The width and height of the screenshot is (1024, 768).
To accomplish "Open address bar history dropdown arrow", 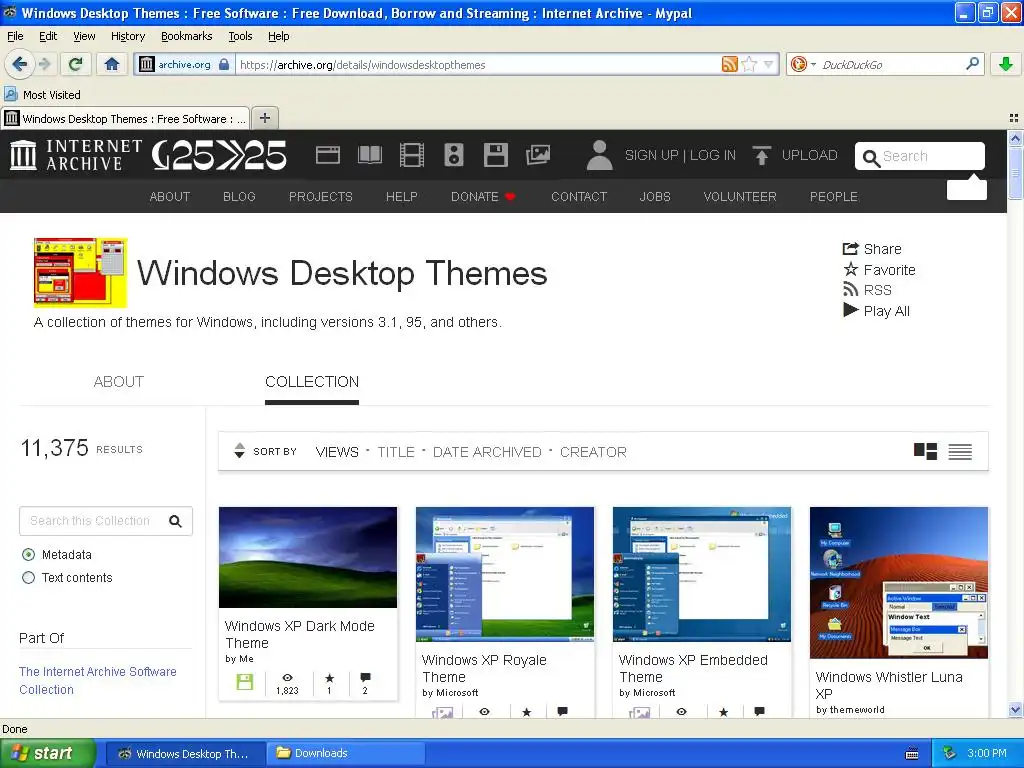I will coord(769,64).
